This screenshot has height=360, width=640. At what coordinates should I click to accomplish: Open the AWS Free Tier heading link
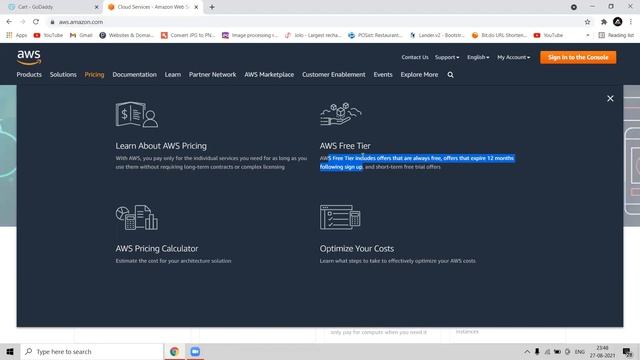click(x=345, y=146)
